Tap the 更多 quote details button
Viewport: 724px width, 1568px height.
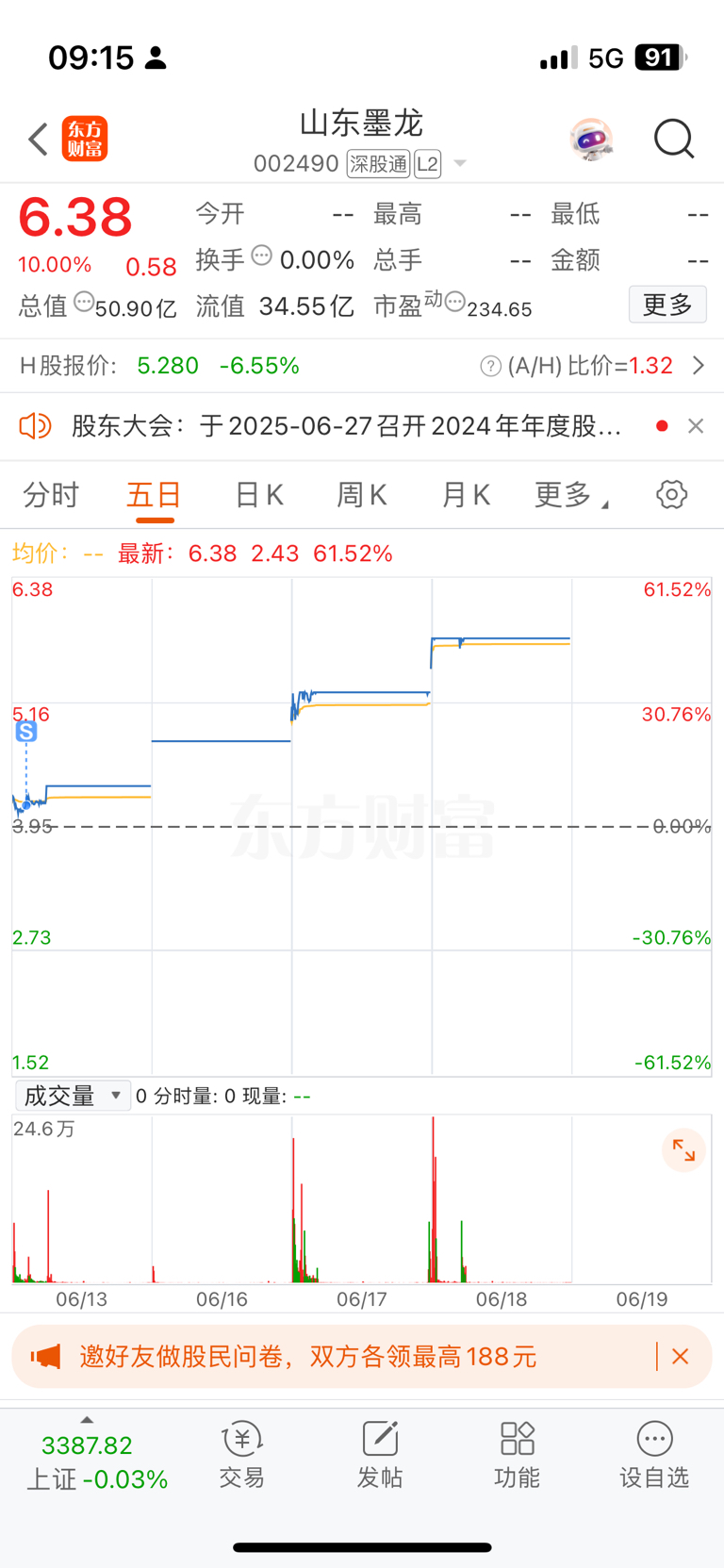click(x=667, y=305)
